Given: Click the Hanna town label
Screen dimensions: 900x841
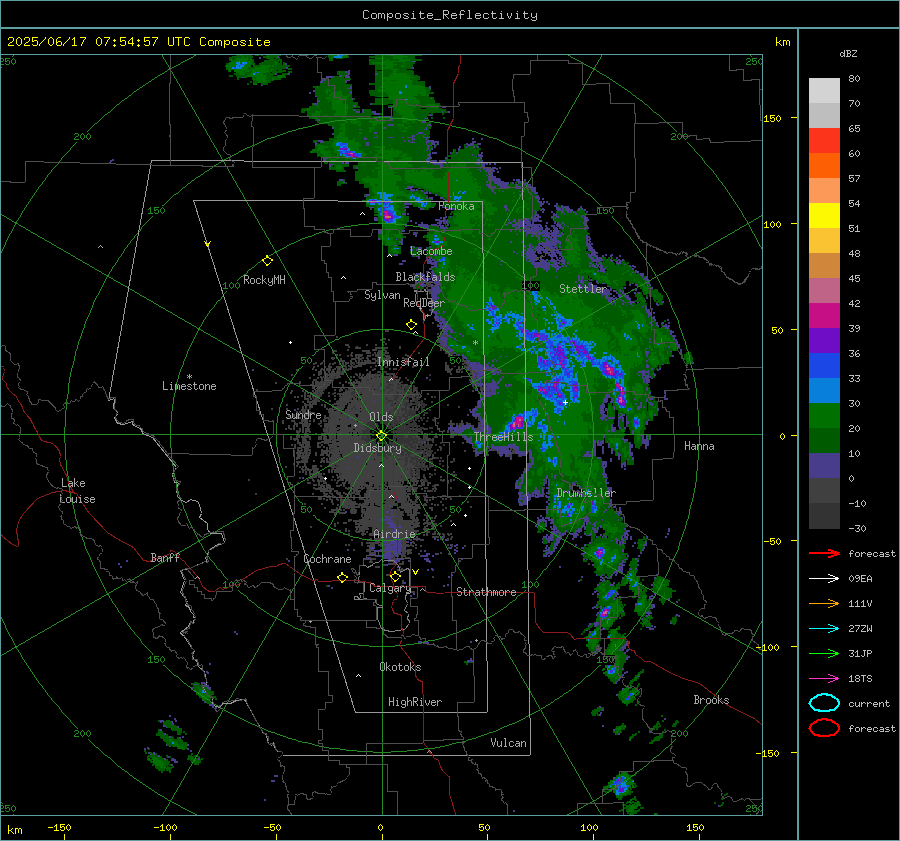Looking at the screenshot, I should (x=699, y=446).
